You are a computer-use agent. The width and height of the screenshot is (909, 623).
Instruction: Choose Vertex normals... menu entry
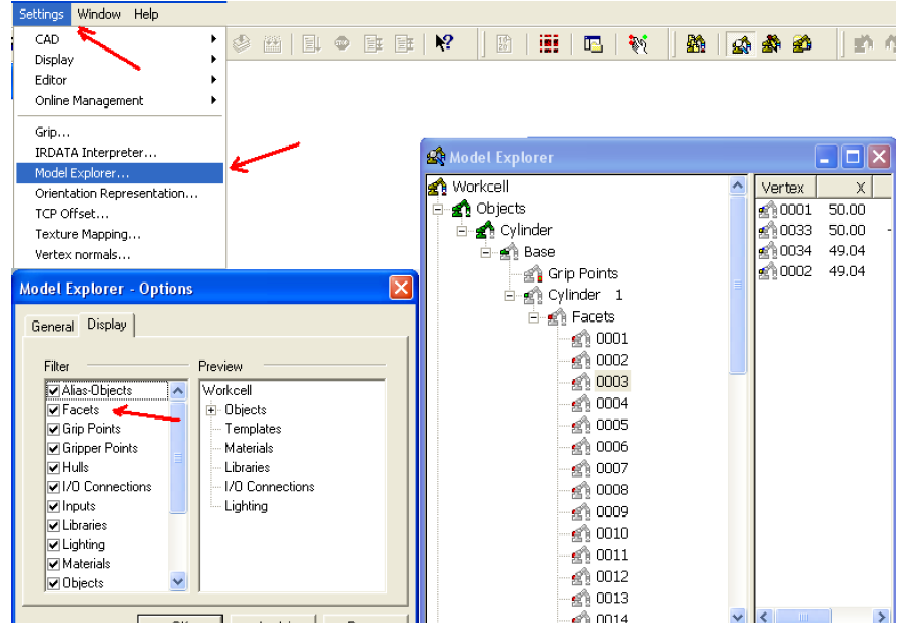click(119, 254)
